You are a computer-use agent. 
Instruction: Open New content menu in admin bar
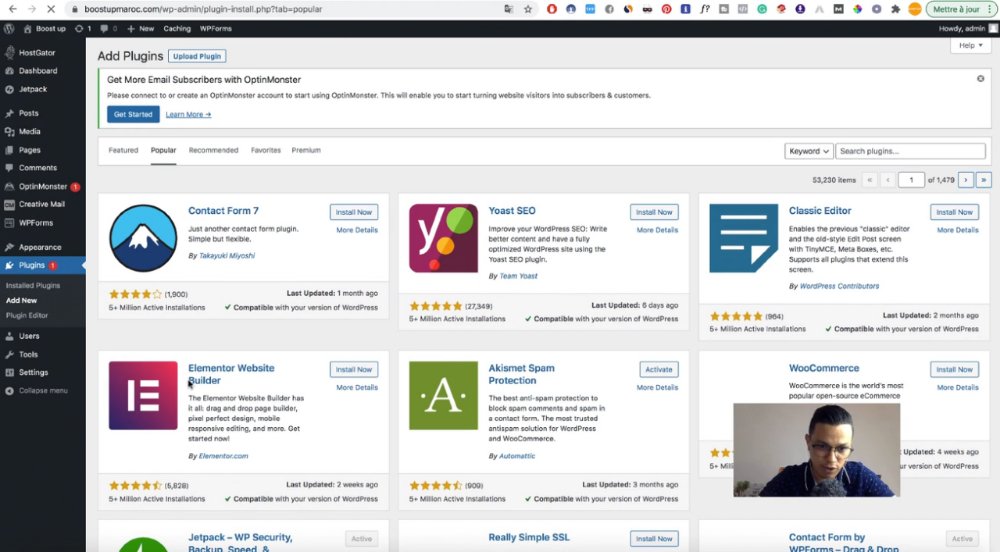coord(141,29)
